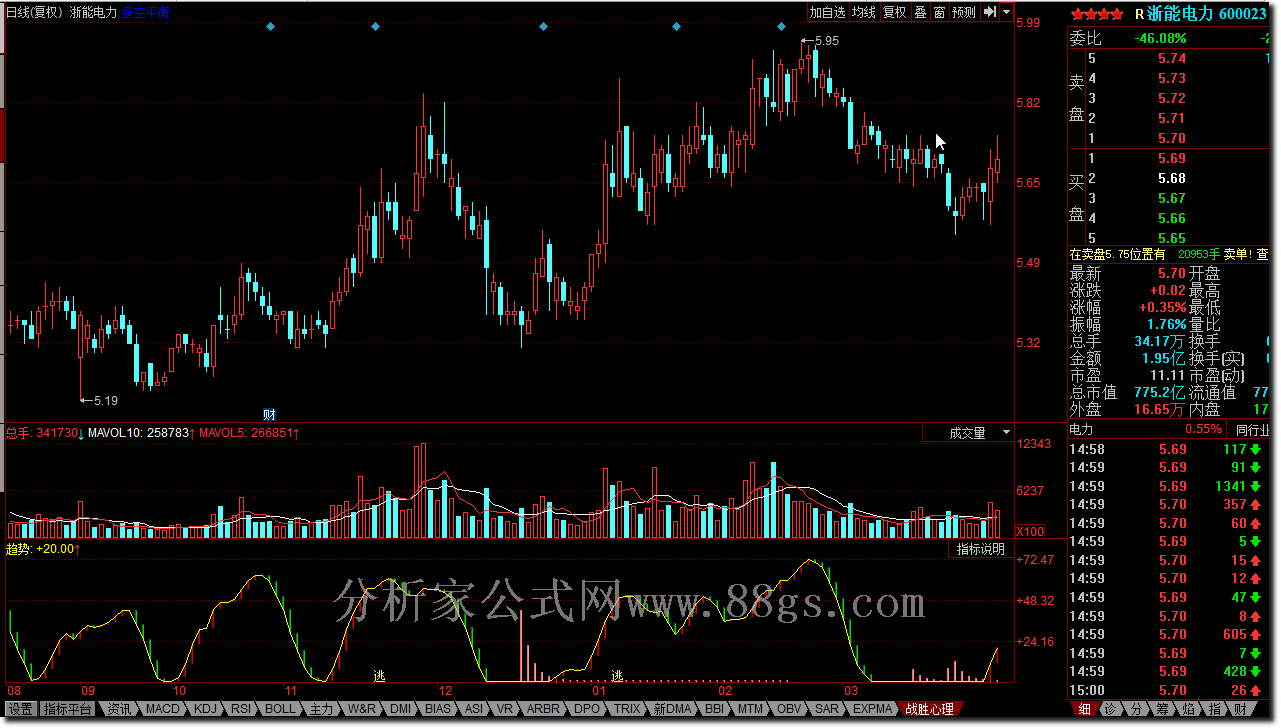Select the DMI indicator tab
The width and height of the screenshot is (1281, 728).
coord(400,709)
